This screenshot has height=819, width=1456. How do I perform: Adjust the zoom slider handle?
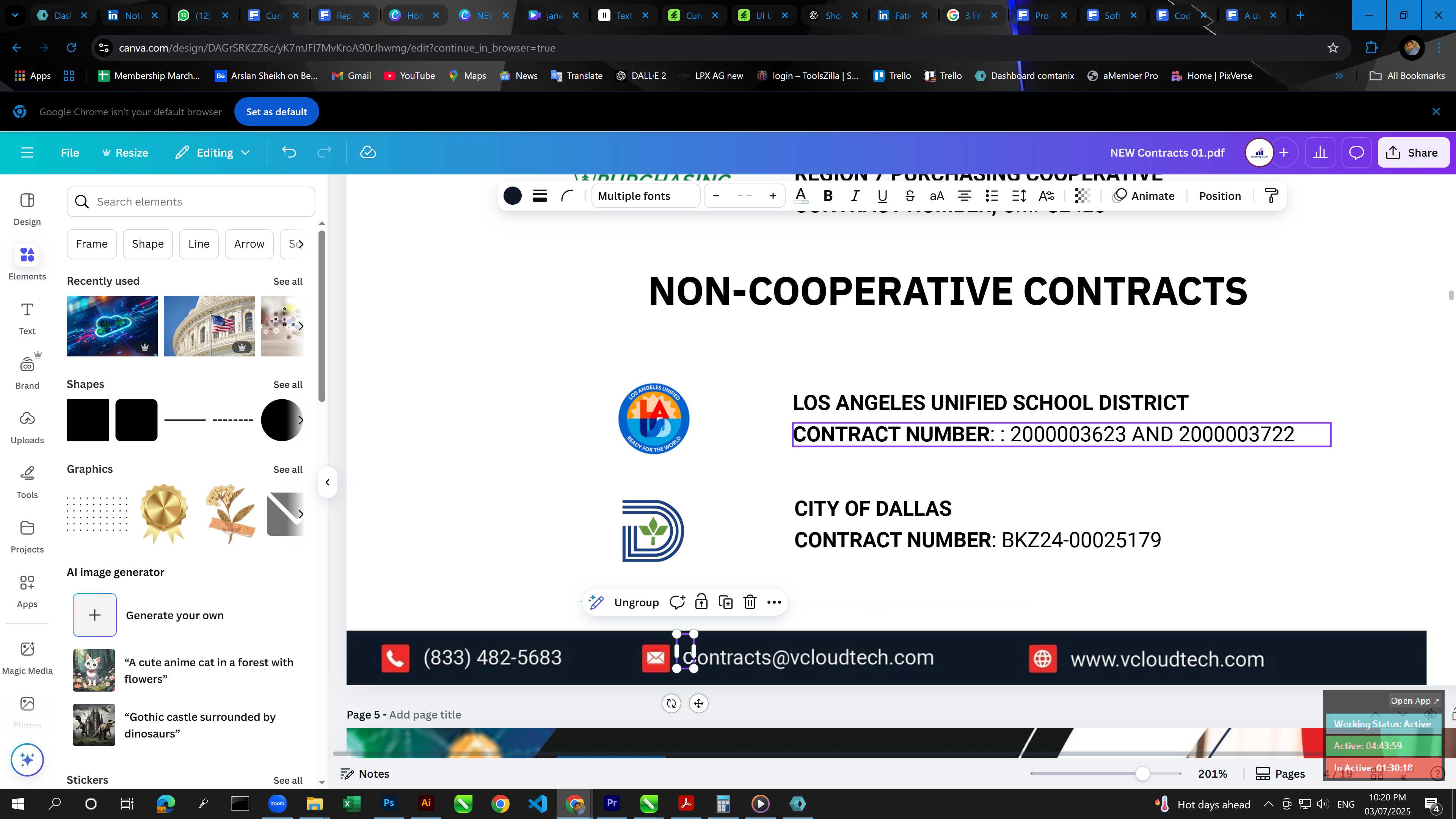(1143, 774)
